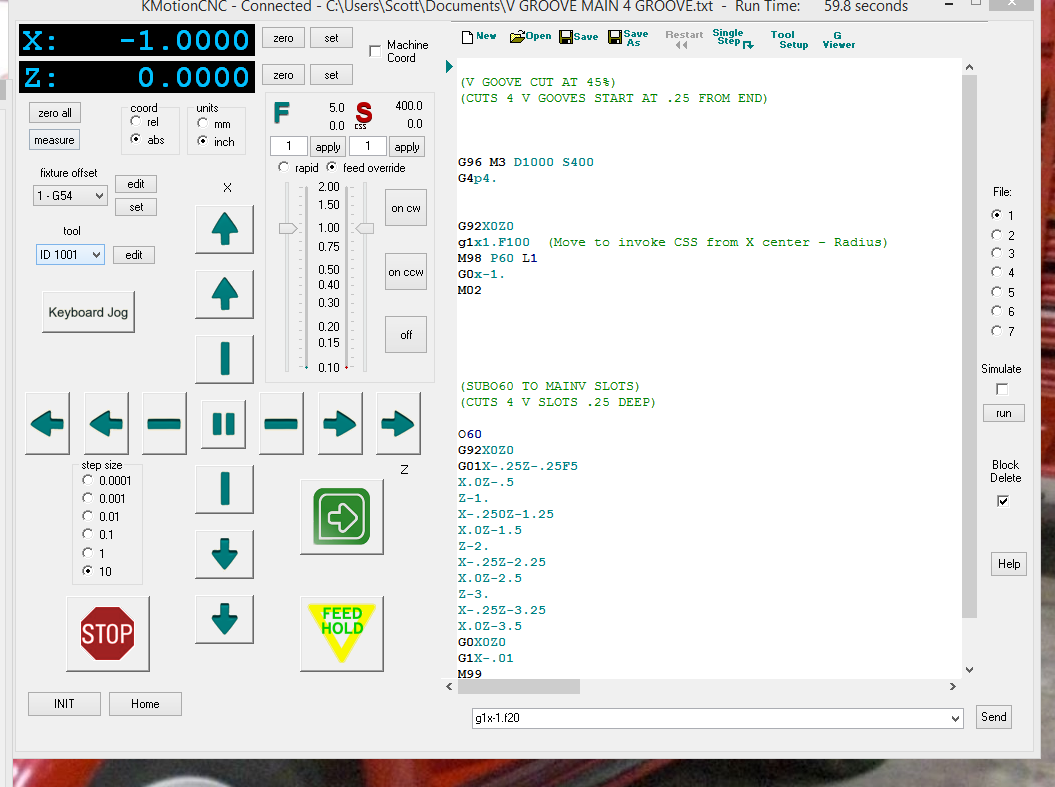Click the feed override value input field
Image resolution: width=1055 pixels, height=787 pixels.
(288, 147)
